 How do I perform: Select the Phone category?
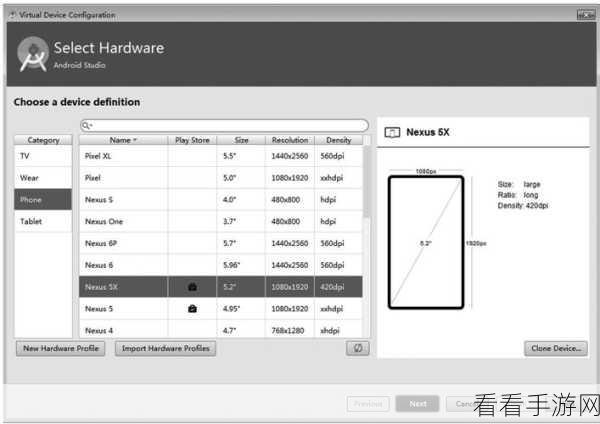point(43,199)
